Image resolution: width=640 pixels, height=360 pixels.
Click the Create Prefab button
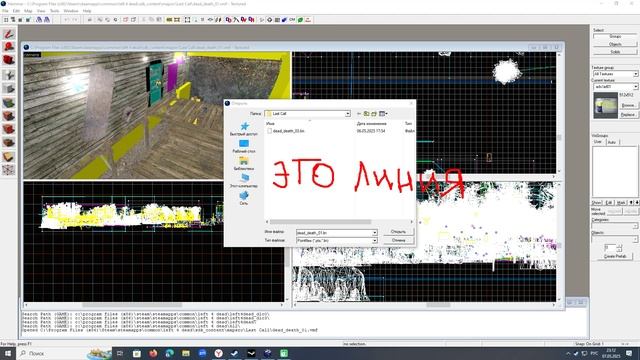(x=615, y=256)
